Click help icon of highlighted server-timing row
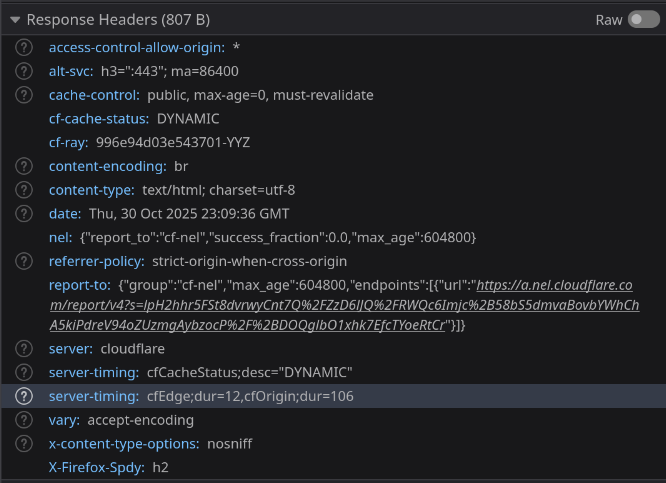 coord(24,396)
